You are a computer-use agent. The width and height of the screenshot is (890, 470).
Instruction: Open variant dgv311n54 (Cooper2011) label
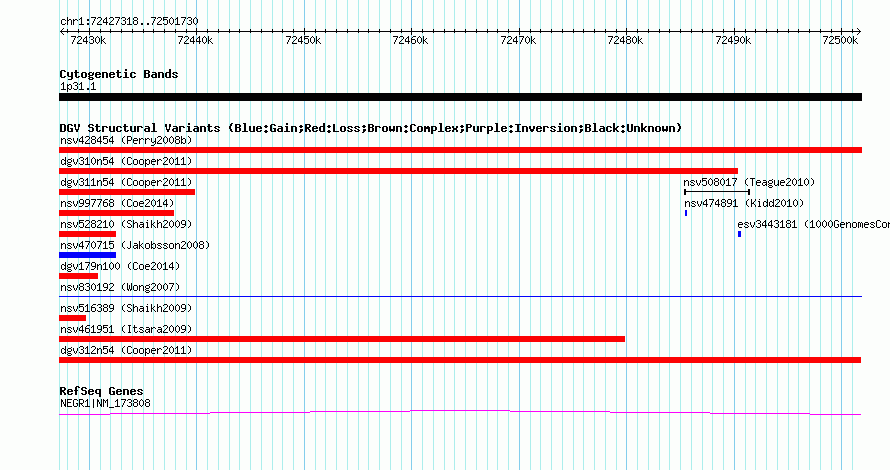point(126,182)
